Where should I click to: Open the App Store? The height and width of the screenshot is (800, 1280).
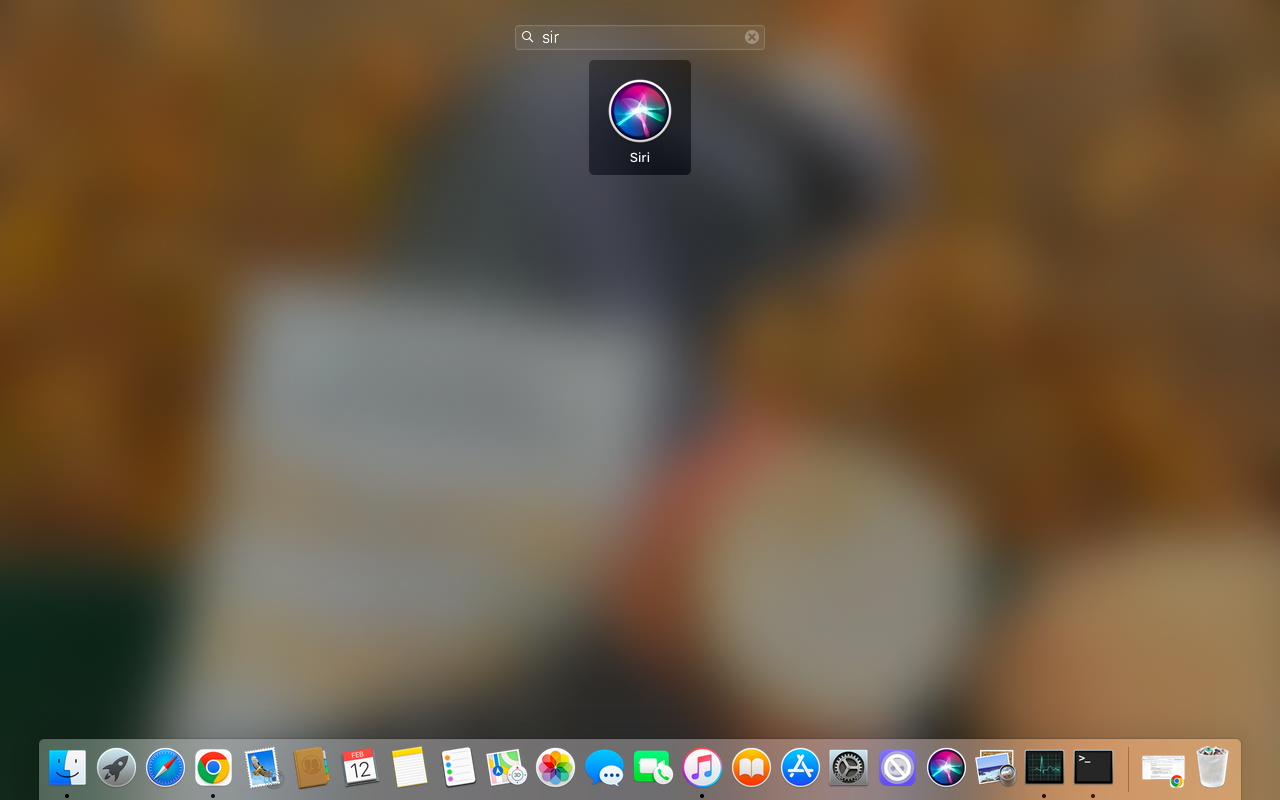[799, 768]
